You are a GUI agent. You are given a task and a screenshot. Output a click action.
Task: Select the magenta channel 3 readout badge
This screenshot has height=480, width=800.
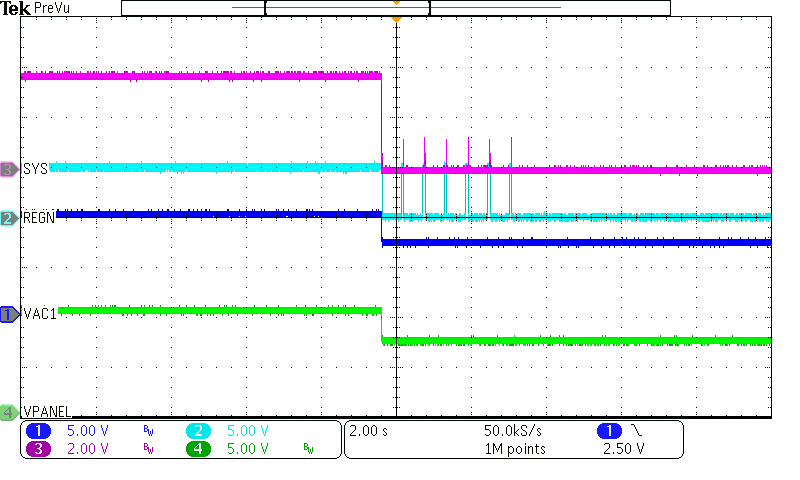point(39,448)
